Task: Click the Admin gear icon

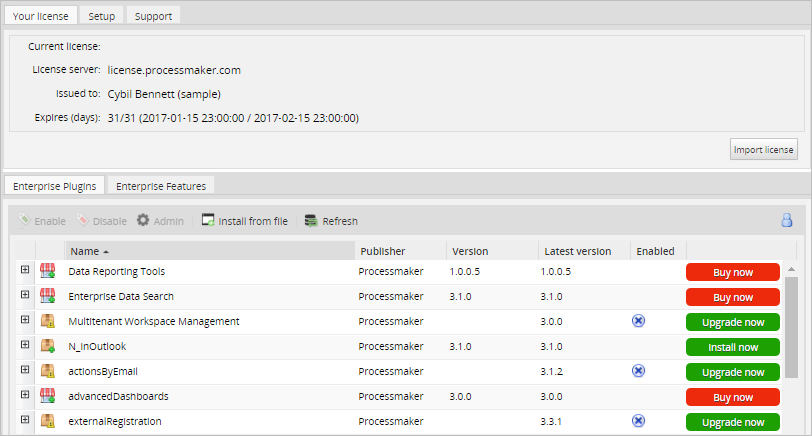Action: point(143,221)
